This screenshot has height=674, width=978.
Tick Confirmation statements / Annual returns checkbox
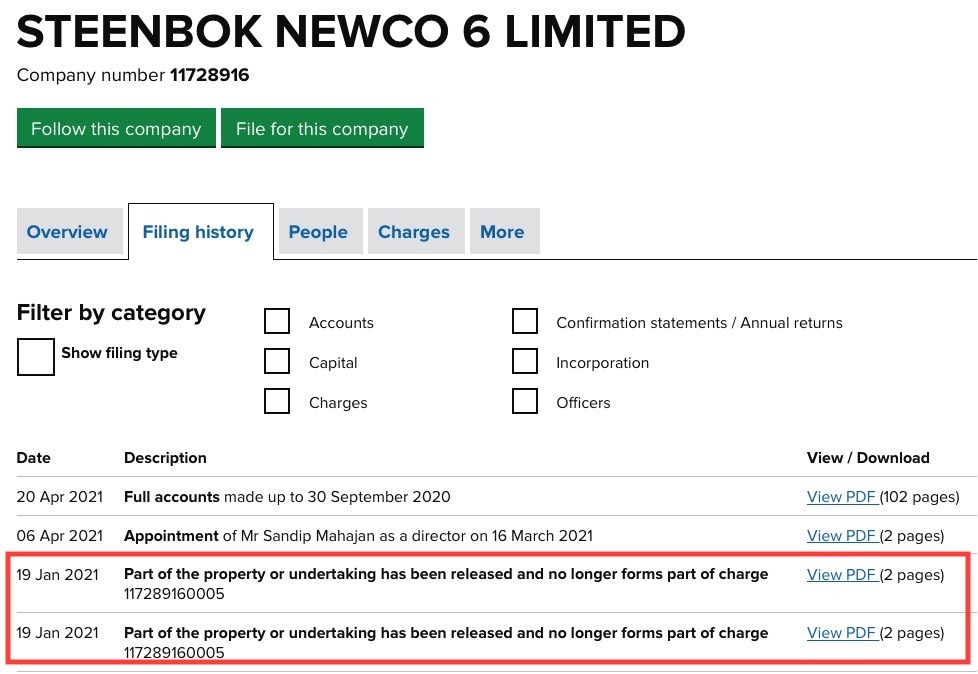[x=525, y=322]
